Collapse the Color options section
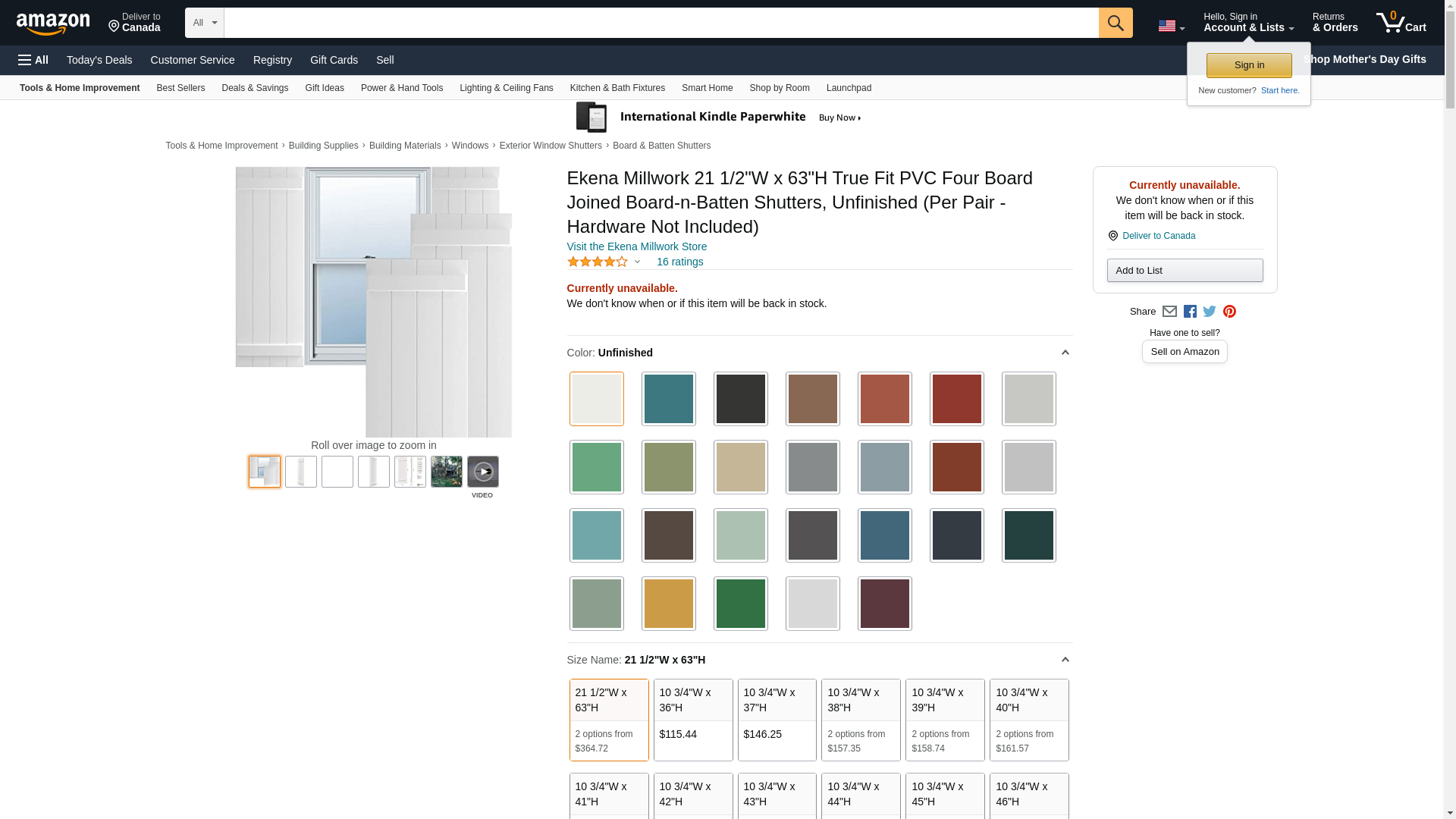The image size is (1456, 819). tap(1065, 353)
